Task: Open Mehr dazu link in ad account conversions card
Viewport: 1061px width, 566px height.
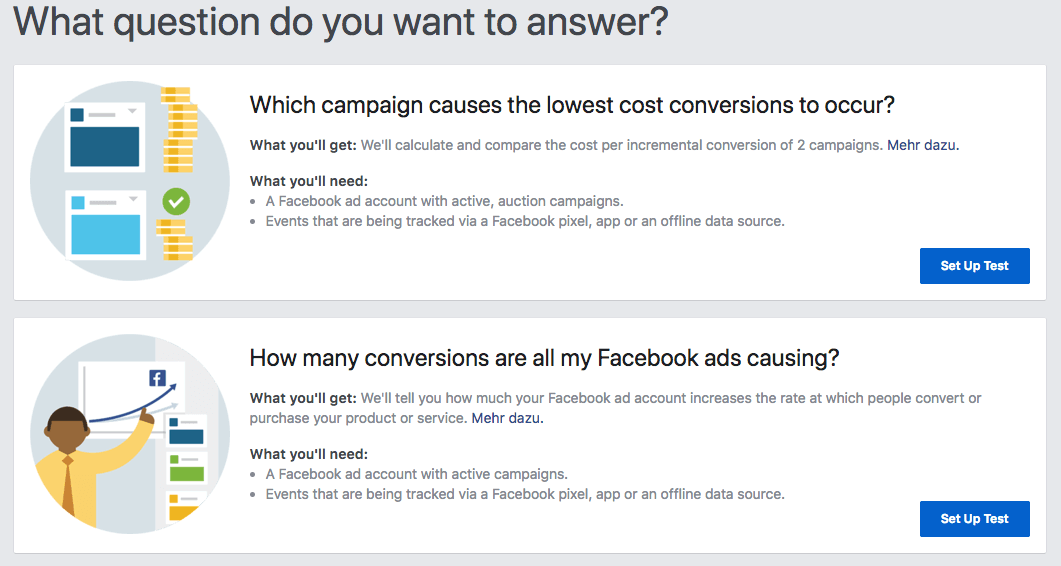Action: click(507, 418)
